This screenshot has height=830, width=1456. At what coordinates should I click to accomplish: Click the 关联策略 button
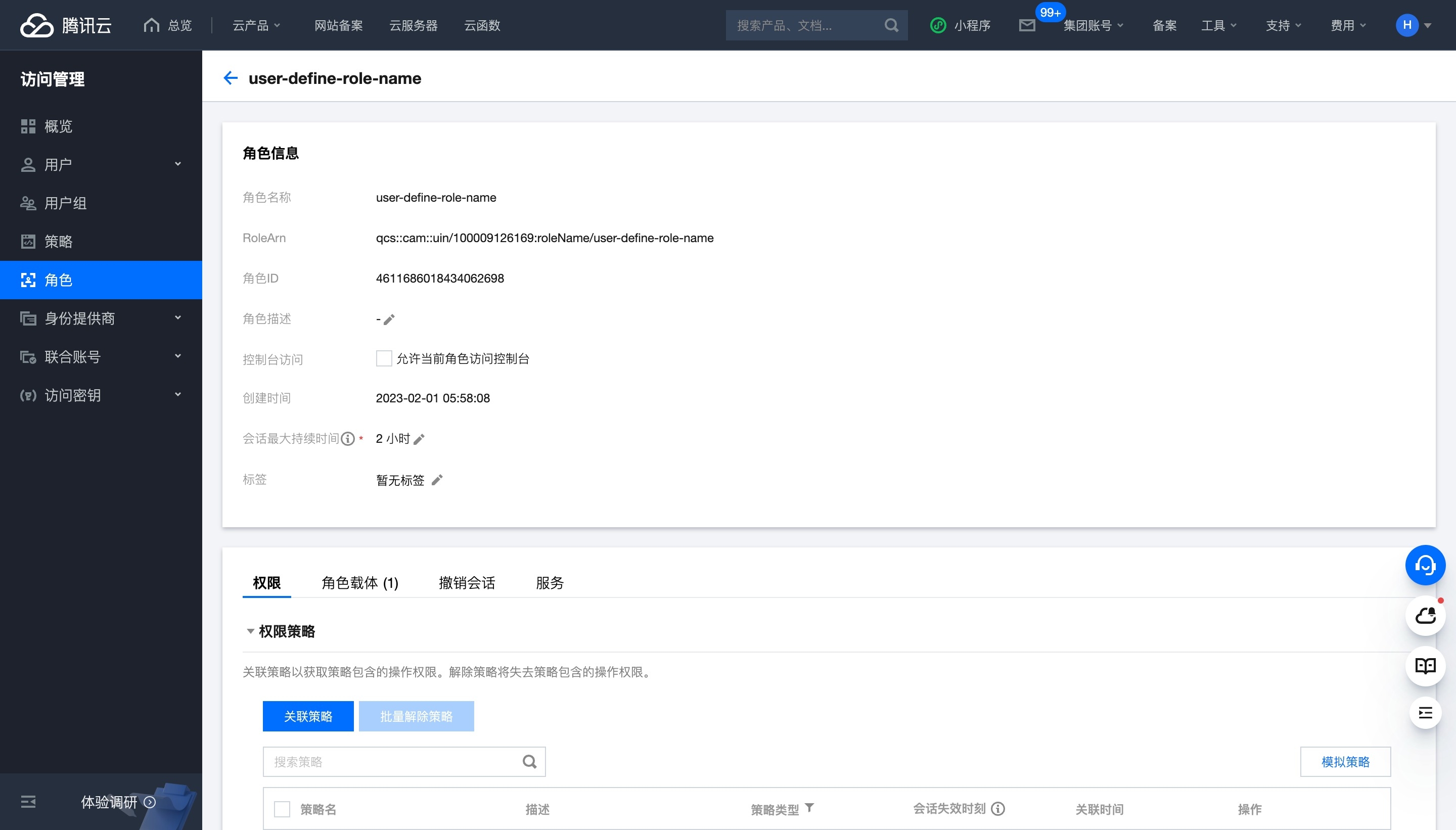[x=308, y=716]
